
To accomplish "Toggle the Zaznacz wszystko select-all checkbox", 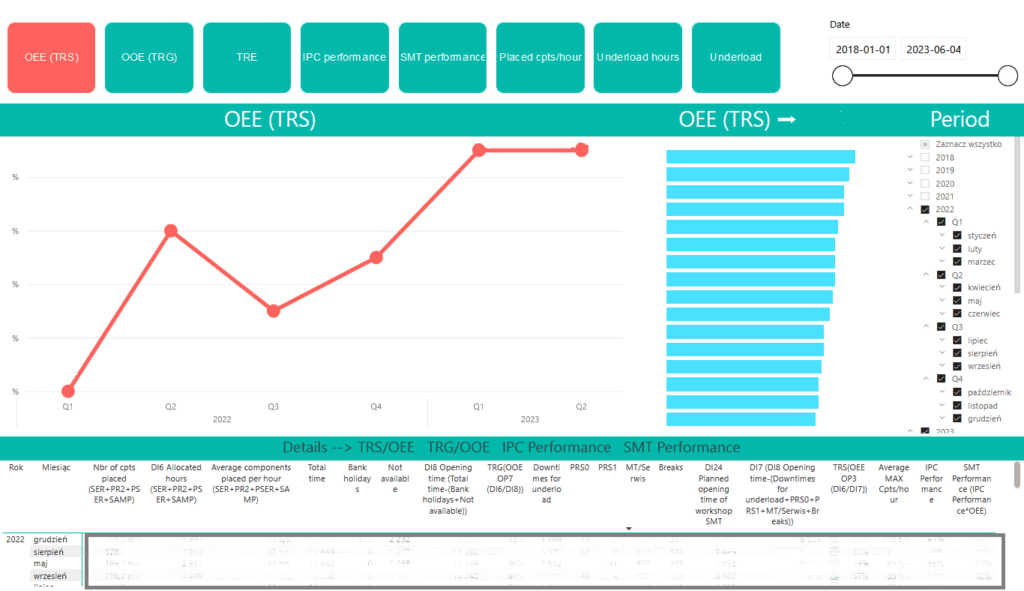I will 925,144.
